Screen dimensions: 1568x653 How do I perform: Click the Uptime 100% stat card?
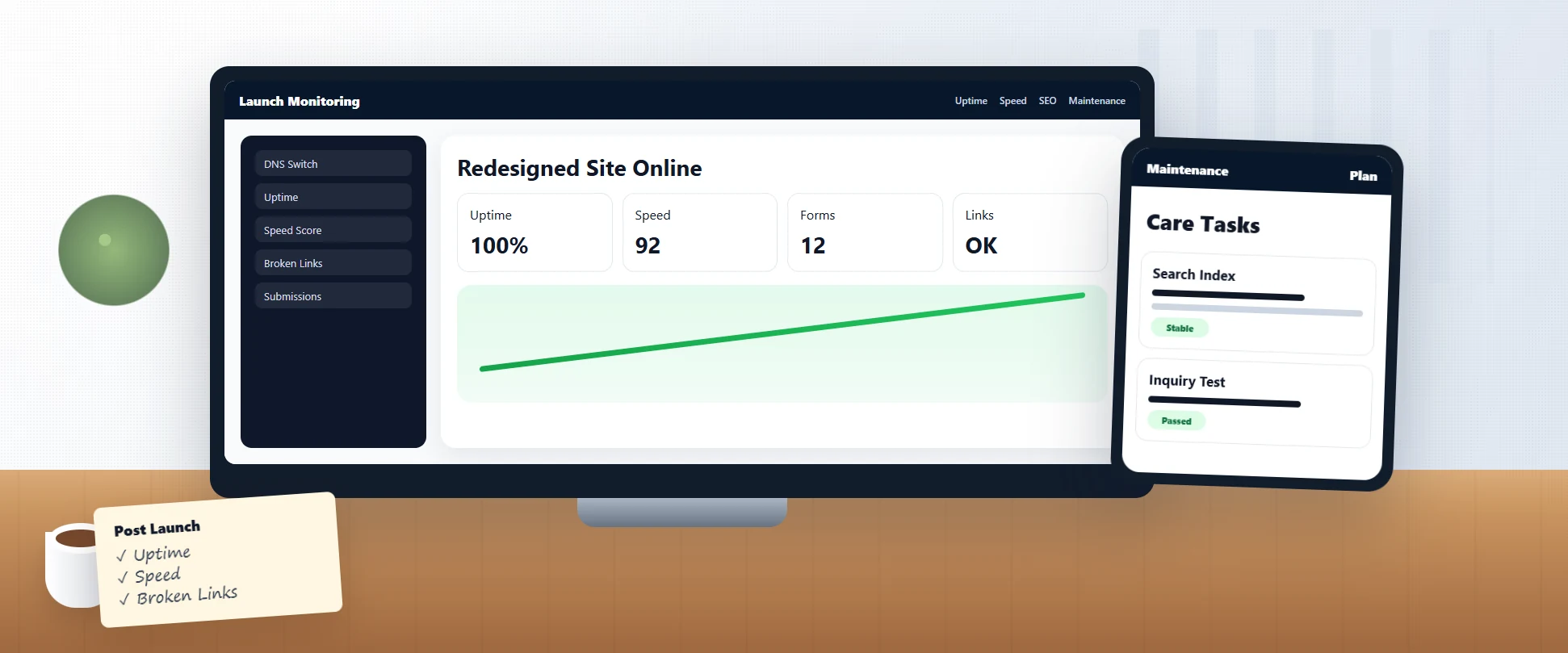coord(535,232)
